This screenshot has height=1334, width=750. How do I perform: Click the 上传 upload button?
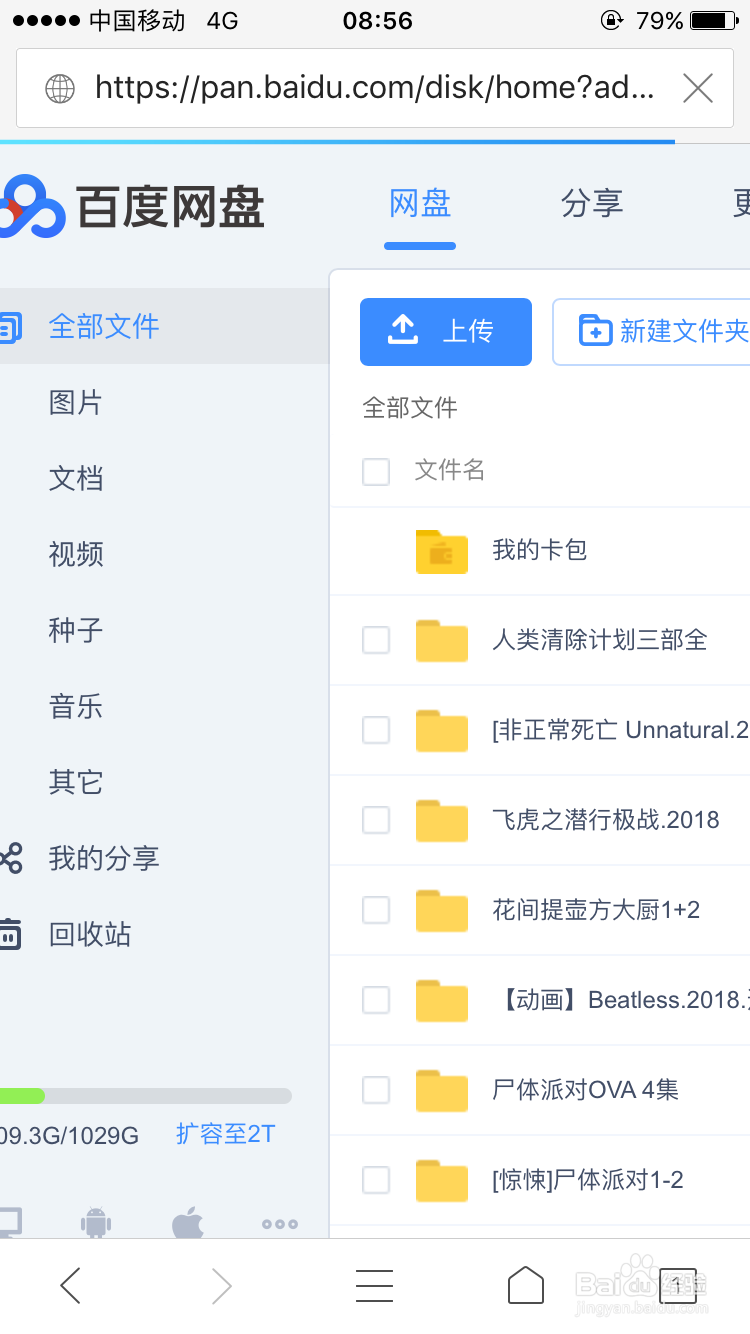445,331
